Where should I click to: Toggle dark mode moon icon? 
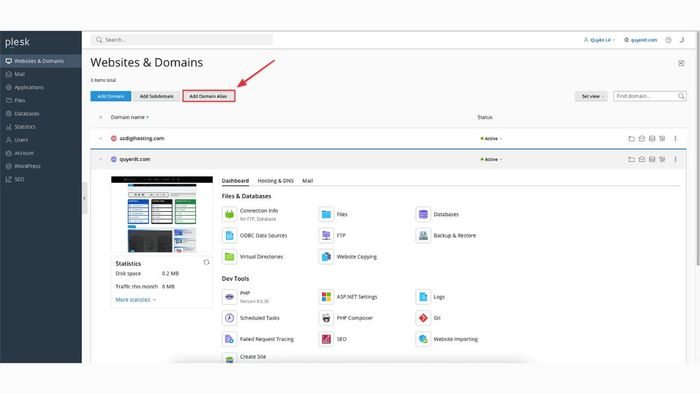682,40
